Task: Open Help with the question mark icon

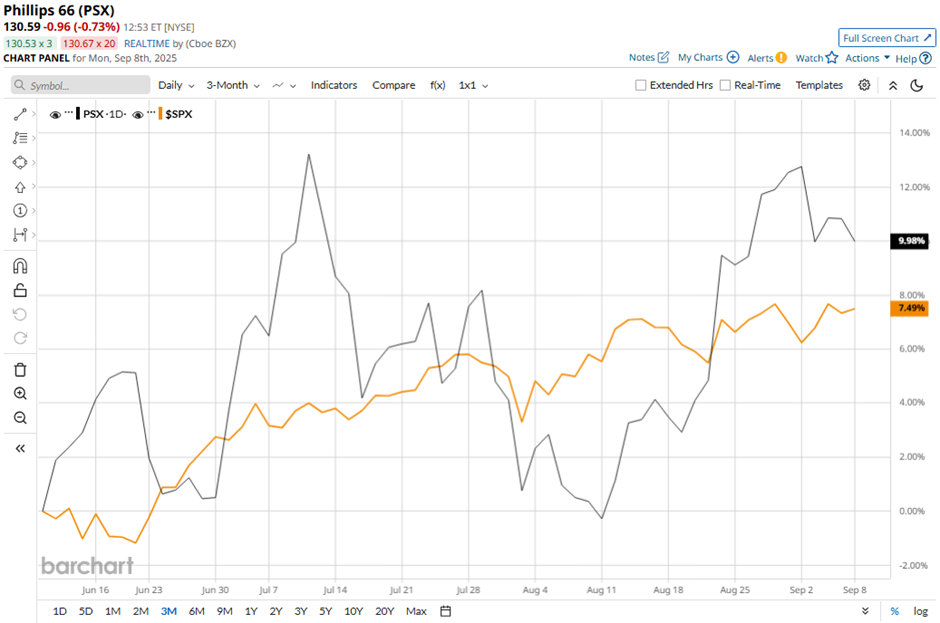Action: click(926, 58)
